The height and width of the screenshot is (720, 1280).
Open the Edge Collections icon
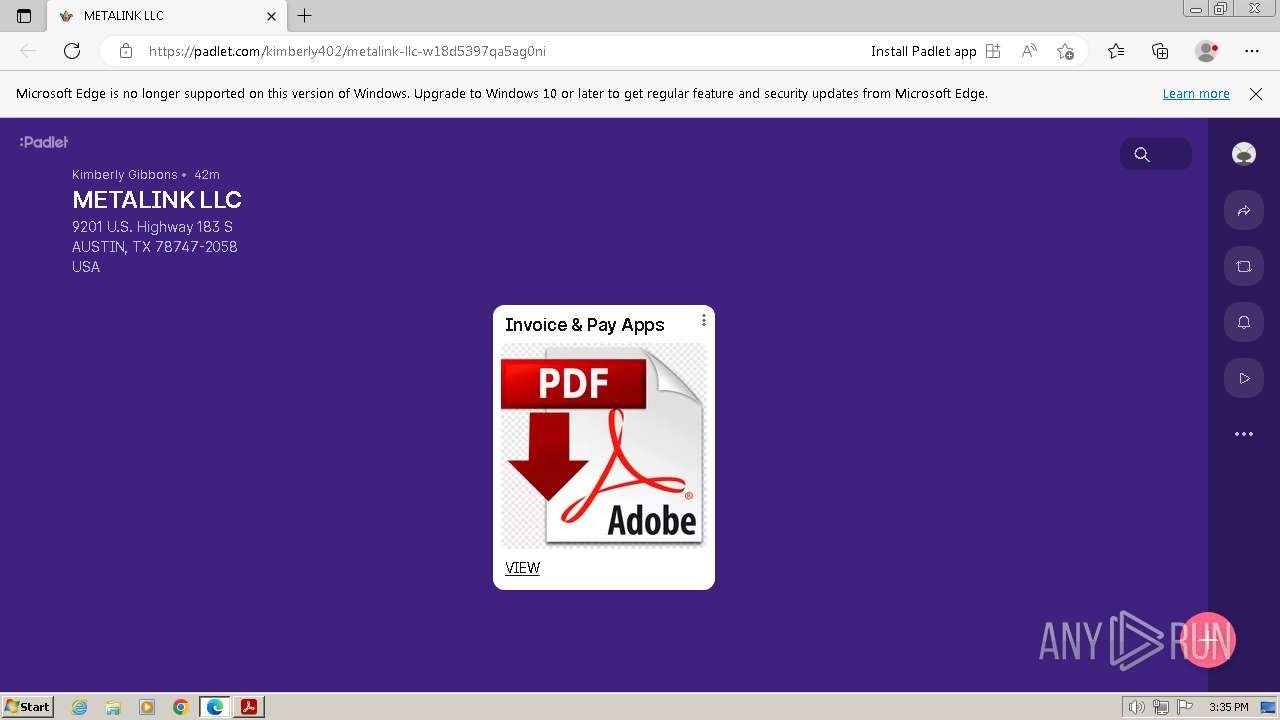click(1160, 51)
